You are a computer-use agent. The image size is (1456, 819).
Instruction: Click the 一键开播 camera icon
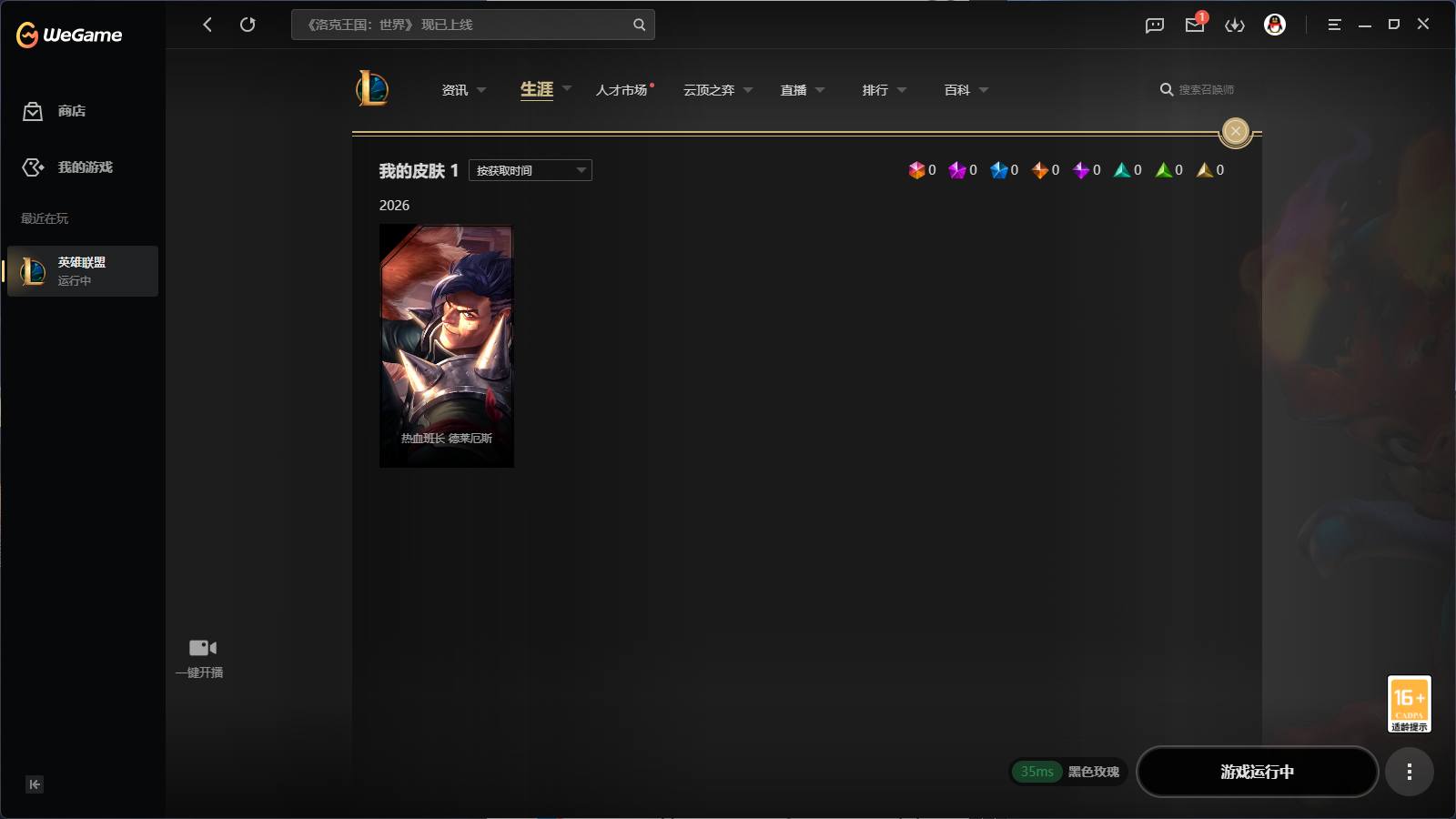coord(202,647)
